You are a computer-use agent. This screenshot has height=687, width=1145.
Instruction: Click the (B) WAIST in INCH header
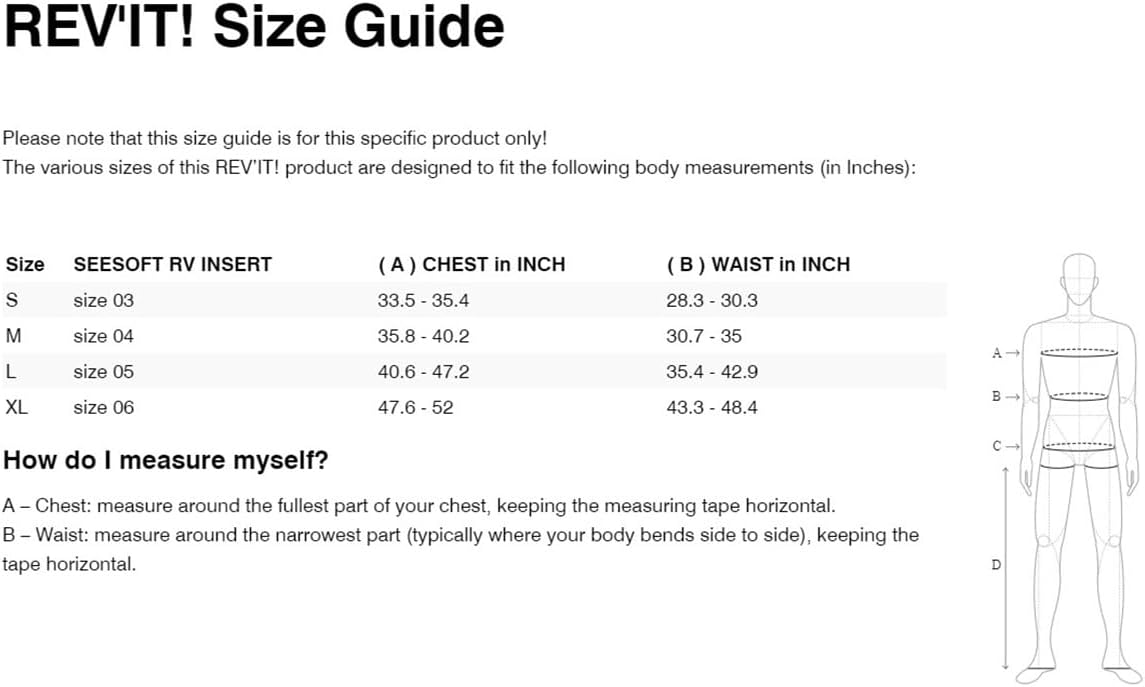(758, 265)
